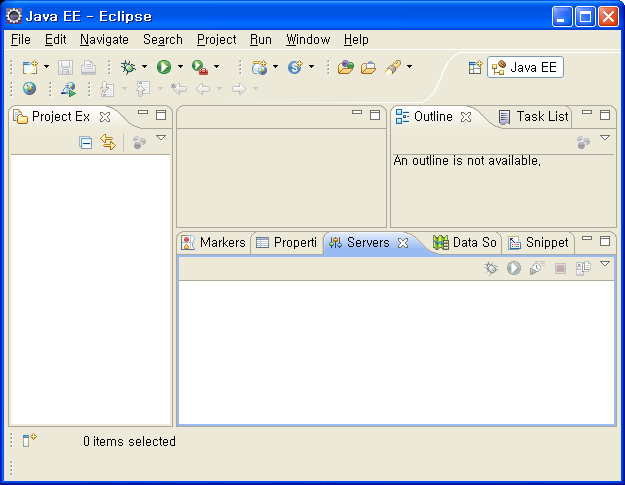Click the Run External Tools icon
Viewport: 625px width, 485px height.
tap(200, 67)
